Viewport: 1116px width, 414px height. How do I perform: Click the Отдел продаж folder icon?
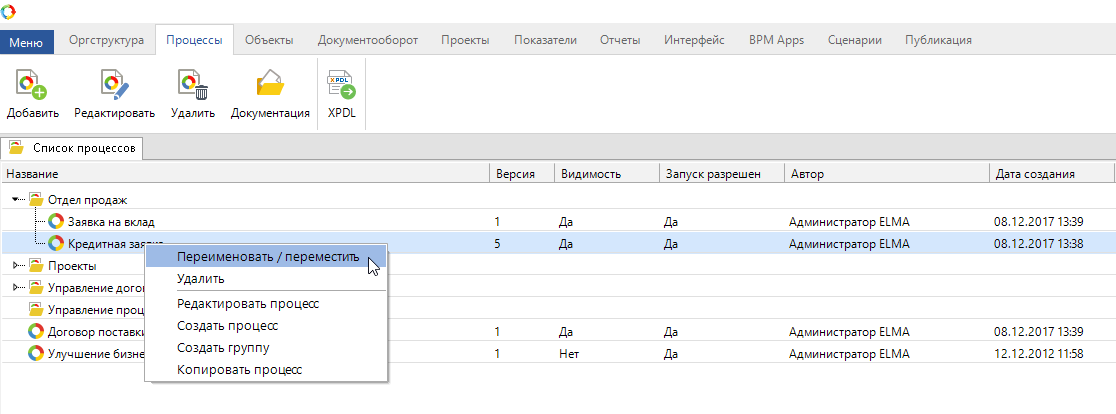click(37, 200)
